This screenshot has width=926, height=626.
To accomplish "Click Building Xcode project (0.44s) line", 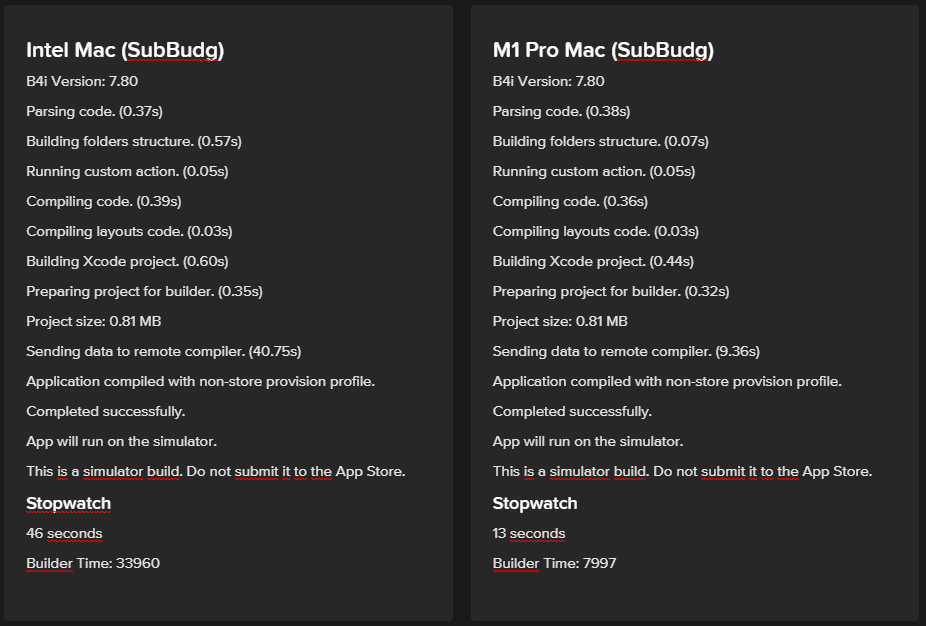I will point(593,261).
